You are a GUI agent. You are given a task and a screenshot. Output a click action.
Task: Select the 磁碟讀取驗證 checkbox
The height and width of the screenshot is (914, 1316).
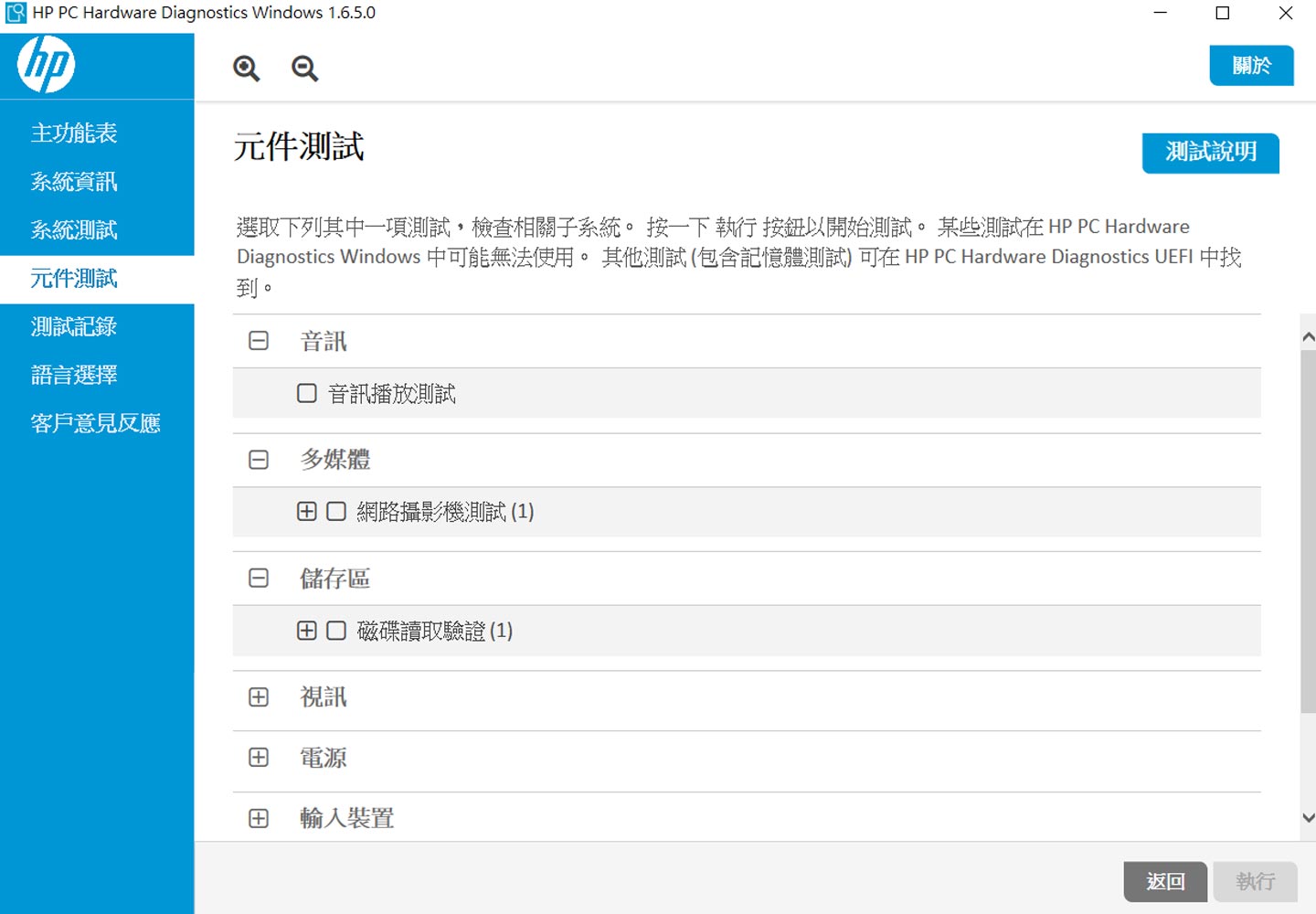pyautogui.click(x=334, y=631)
